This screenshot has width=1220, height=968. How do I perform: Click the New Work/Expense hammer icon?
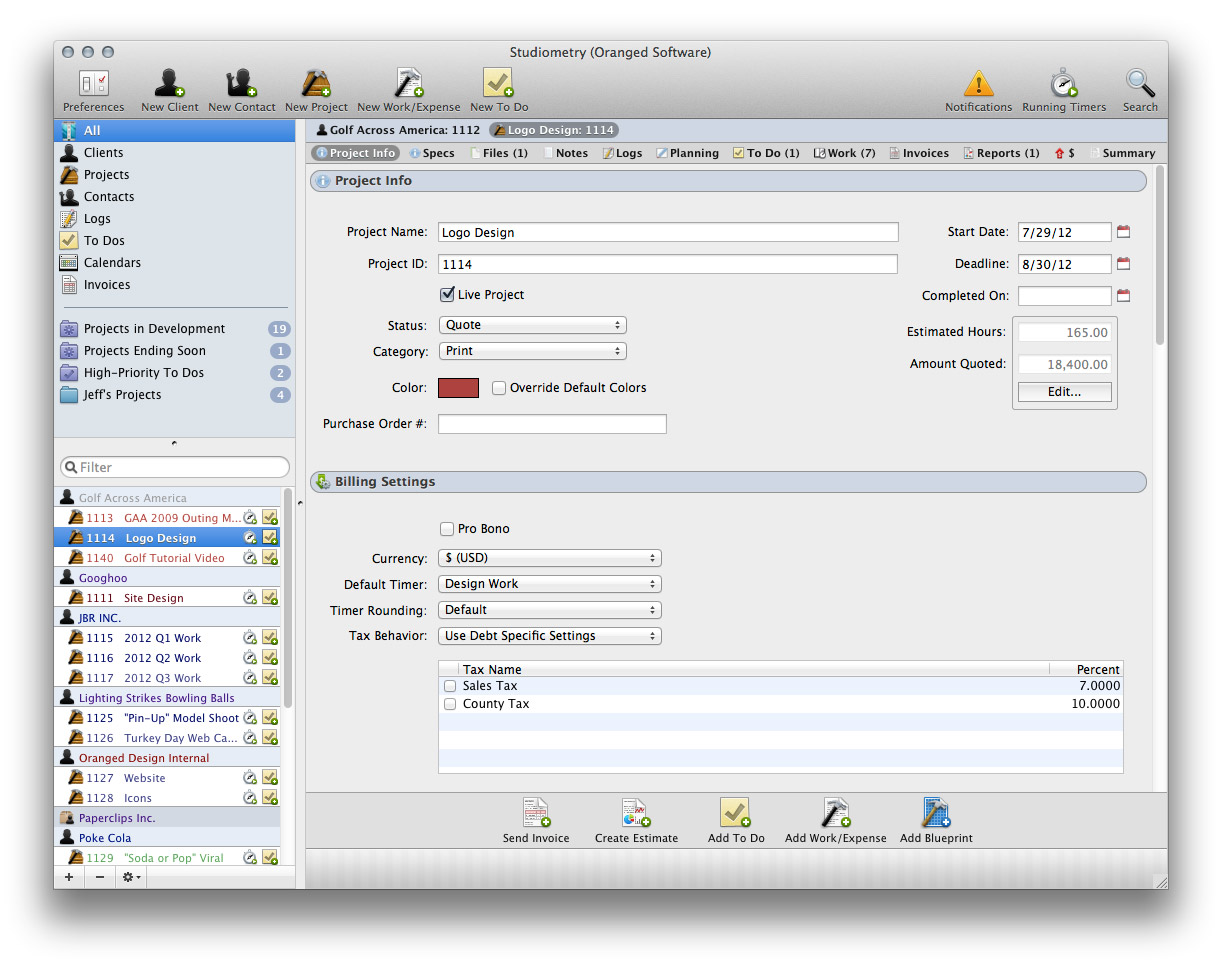(x=408, y=84)
